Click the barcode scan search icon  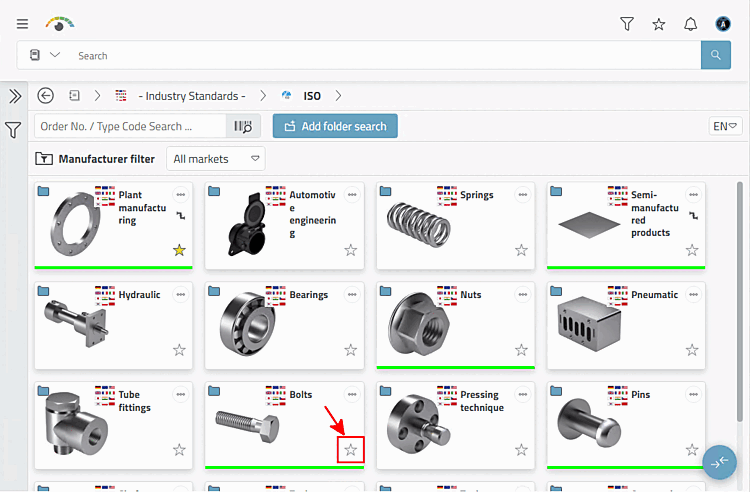tap(243, 126)
